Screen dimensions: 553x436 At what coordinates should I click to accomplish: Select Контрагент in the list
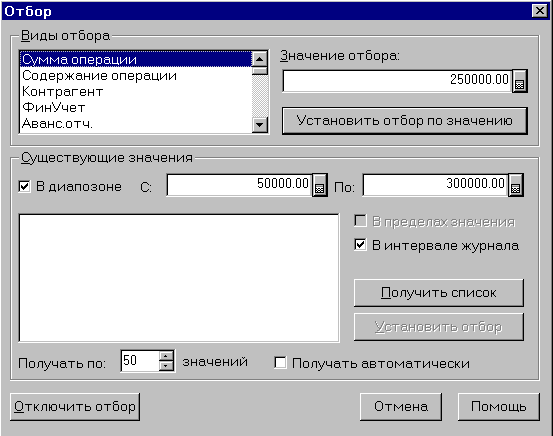136,91
